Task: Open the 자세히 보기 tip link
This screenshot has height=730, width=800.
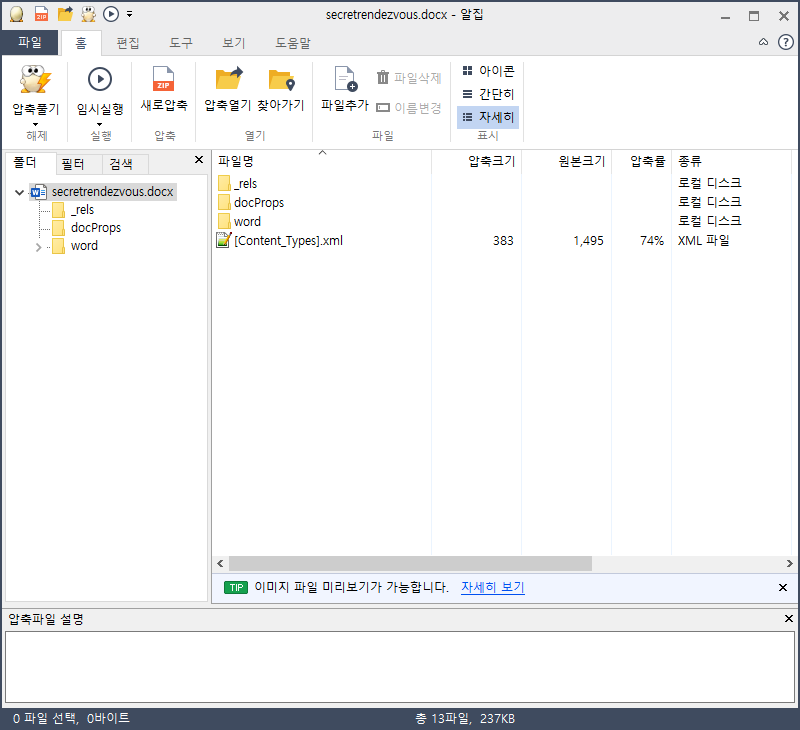Action: [x=492, y=587]
